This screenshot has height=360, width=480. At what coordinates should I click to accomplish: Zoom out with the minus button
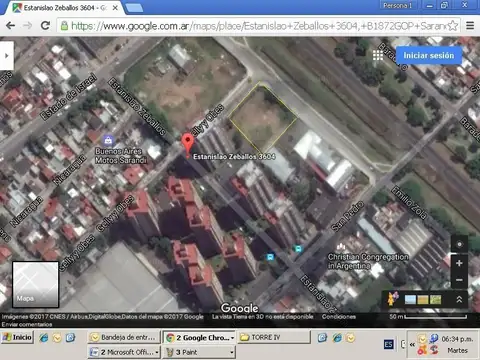coord(459,280)
